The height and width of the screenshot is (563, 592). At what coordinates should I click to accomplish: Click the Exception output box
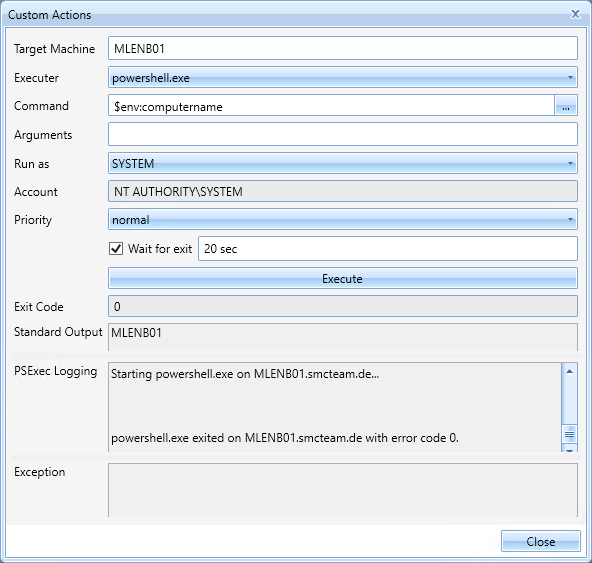click(343, 490)
